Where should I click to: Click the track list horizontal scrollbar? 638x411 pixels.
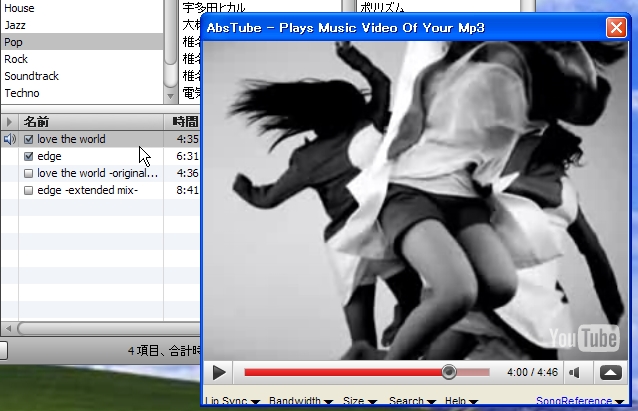point(109,328)
